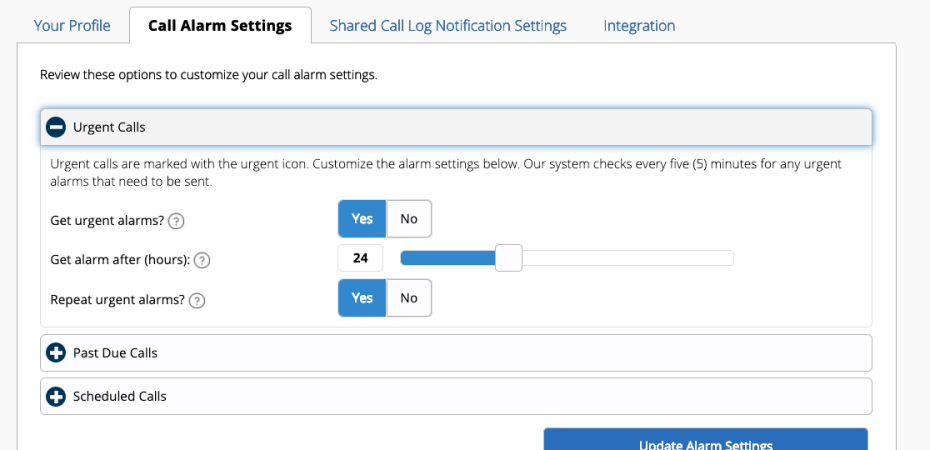The width and height of the screenshot is (930, 450).
Task: Click the alarm hours slider handle
Action: coord(509,258)
